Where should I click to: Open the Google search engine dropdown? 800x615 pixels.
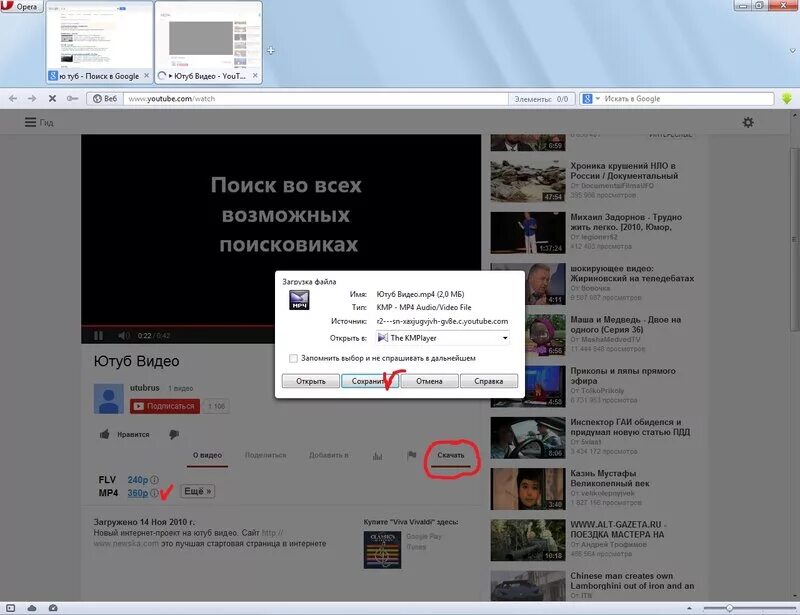point(591,99)
